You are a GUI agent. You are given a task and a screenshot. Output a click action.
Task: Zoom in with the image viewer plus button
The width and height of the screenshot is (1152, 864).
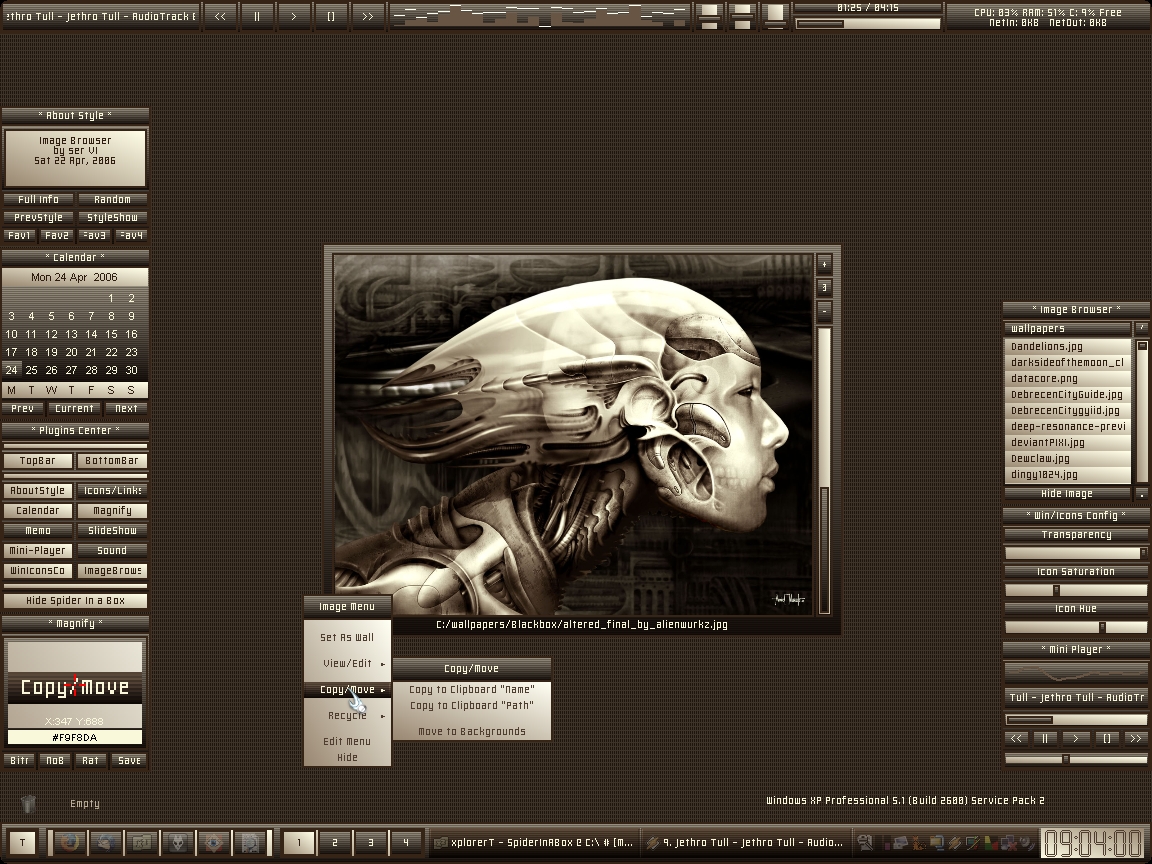pyautogui.click(x=824, y=264)
